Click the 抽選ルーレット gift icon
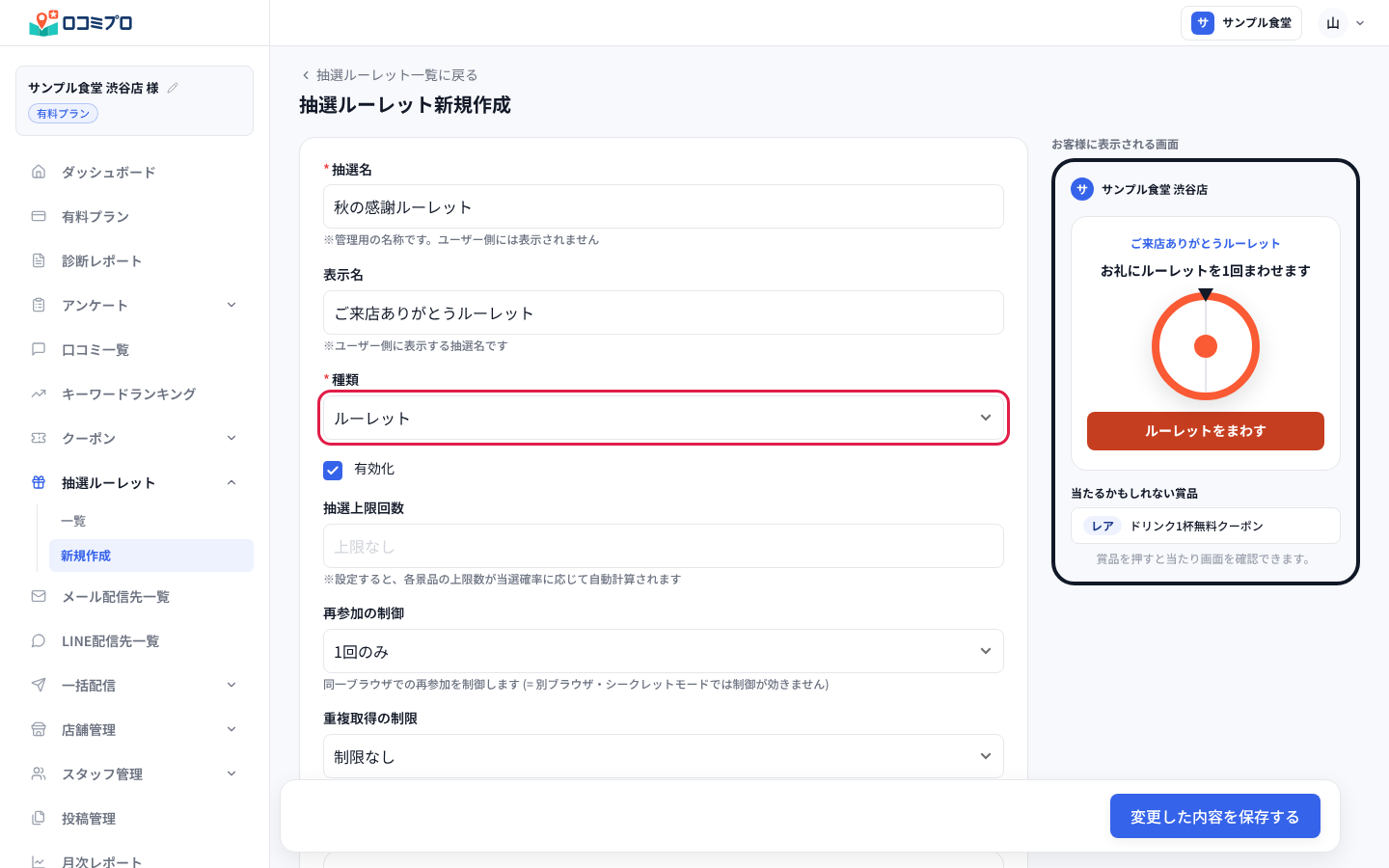The width and height of the screenshot is (1389, 868). (39, 482)
